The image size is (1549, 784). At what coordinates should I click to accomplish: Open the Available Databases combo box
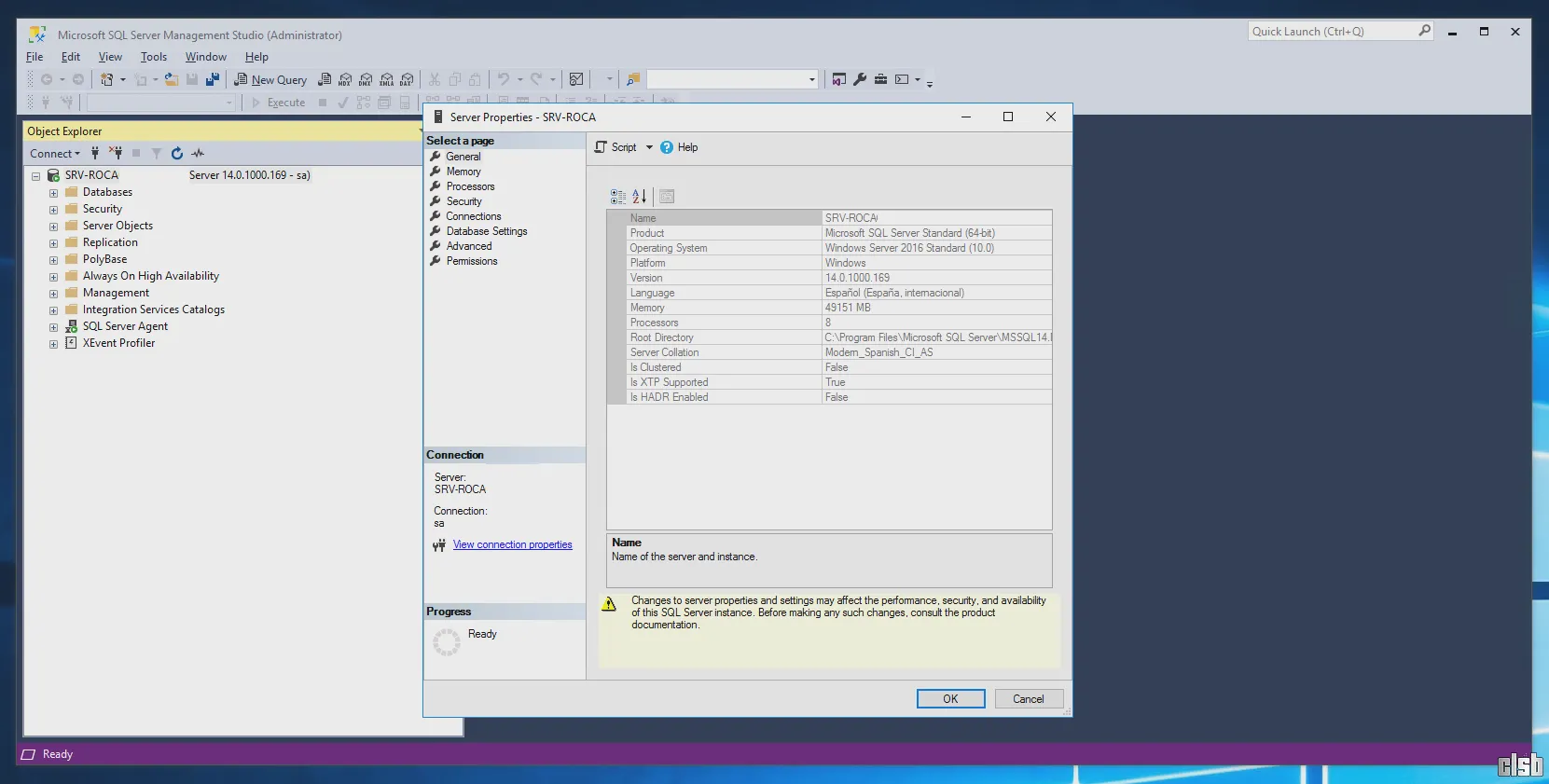160,103
